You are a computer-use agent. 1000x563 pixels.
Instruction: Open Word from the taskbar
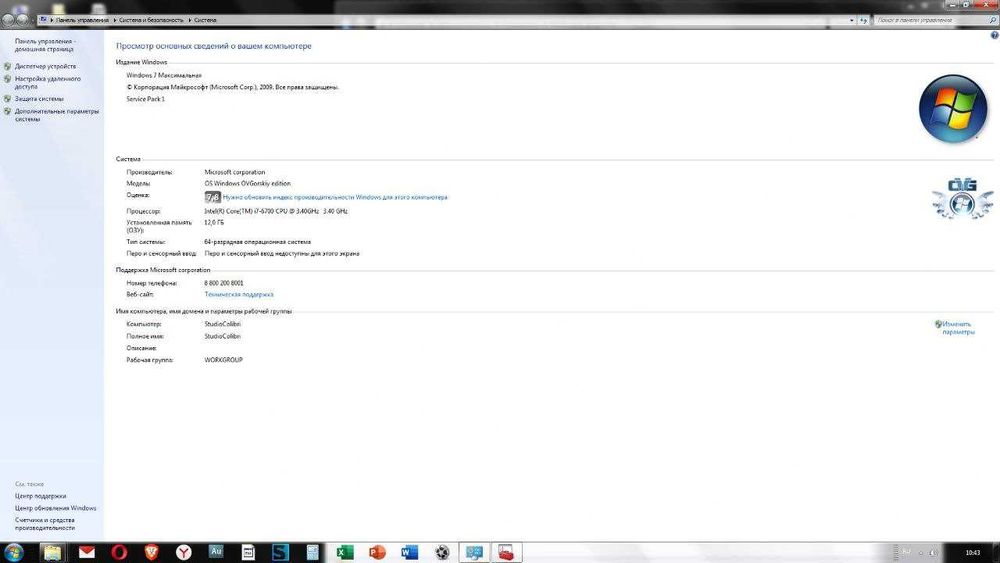pyautogui.click(x=409, y=552)
